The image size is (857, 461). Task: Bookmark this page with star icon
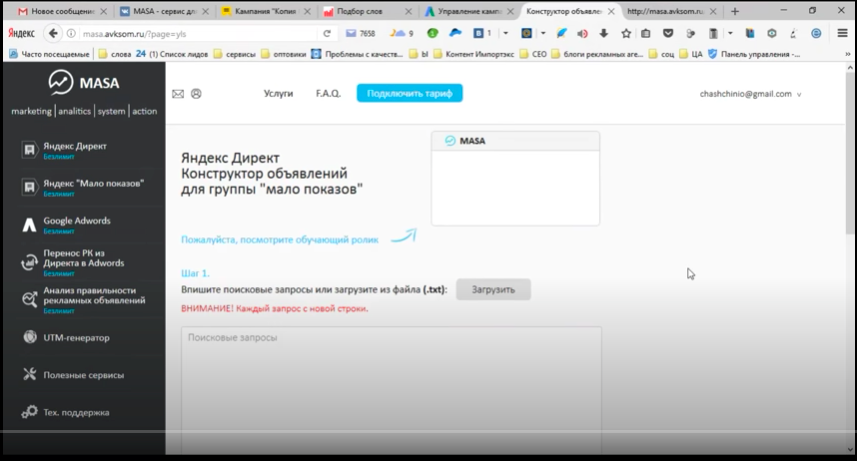[x=626, y=33]
